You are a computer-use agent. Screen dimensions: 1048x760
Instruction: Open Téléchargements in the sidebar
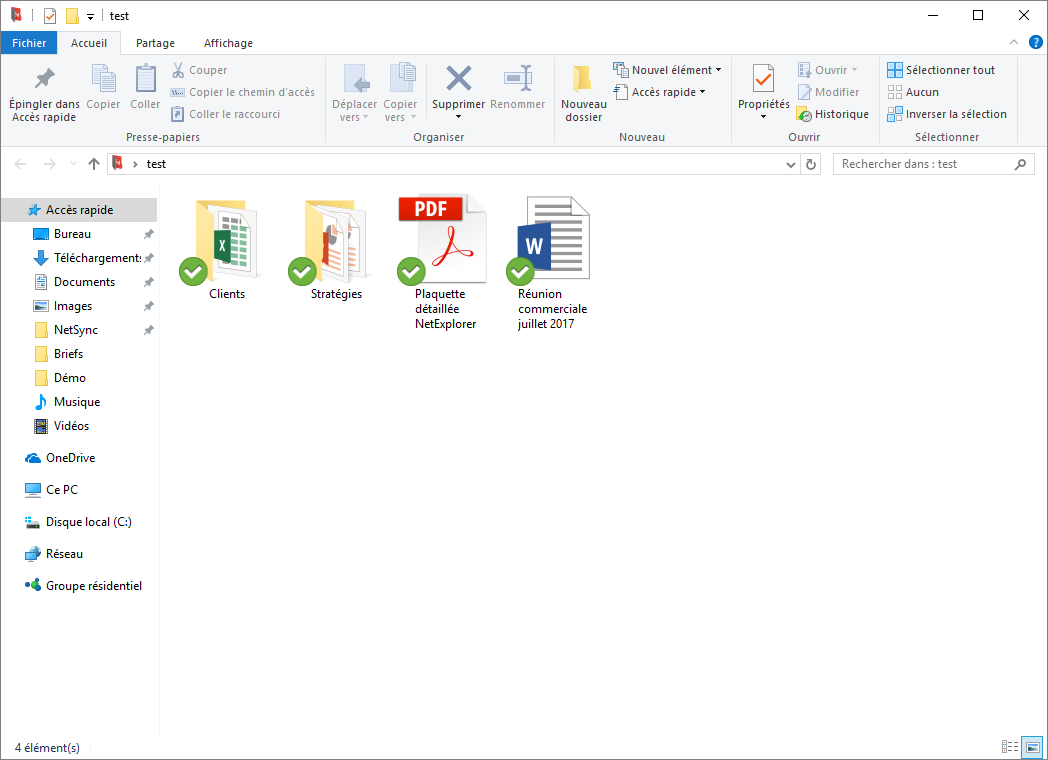point(96,258)
